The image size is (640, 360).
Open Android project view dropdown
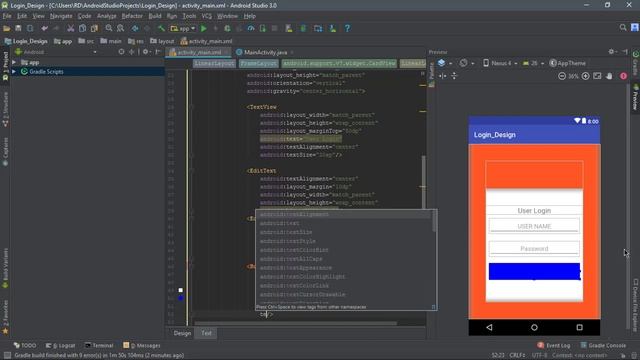tap(56, 52)
